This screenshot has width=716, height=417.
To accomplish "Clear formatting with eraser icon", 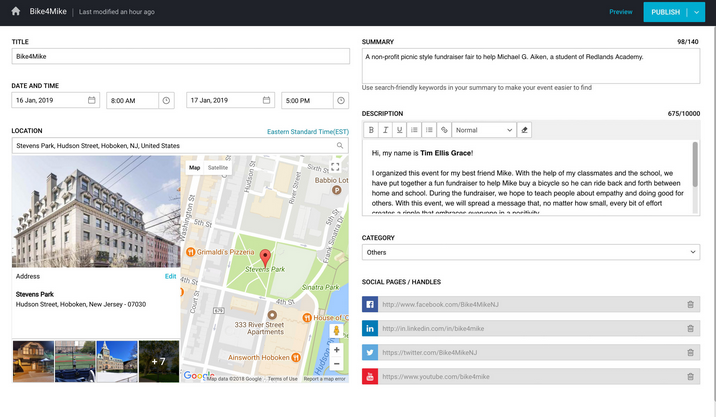I will [524, 130].
